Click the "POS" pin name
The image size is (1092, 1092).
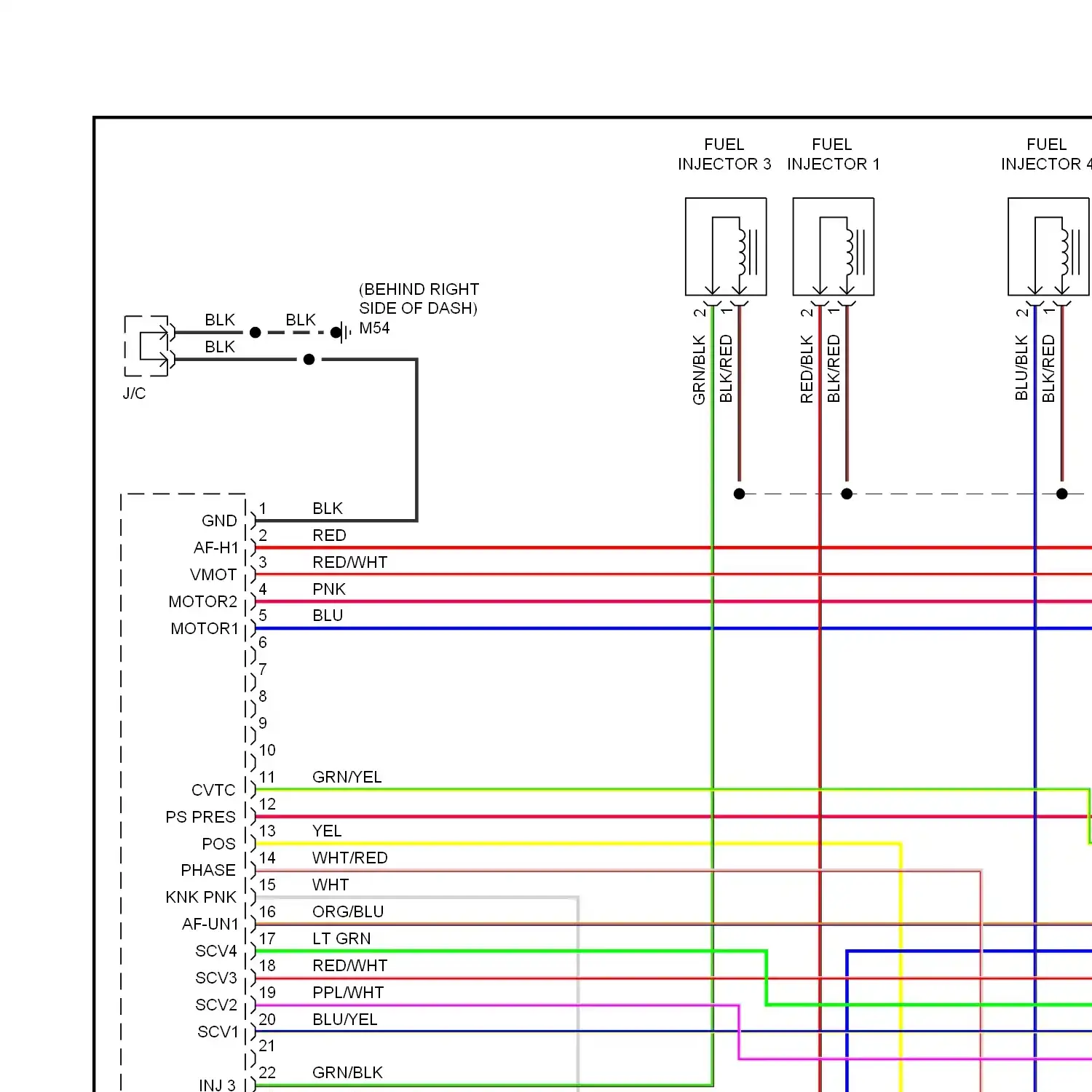[218, 844]
